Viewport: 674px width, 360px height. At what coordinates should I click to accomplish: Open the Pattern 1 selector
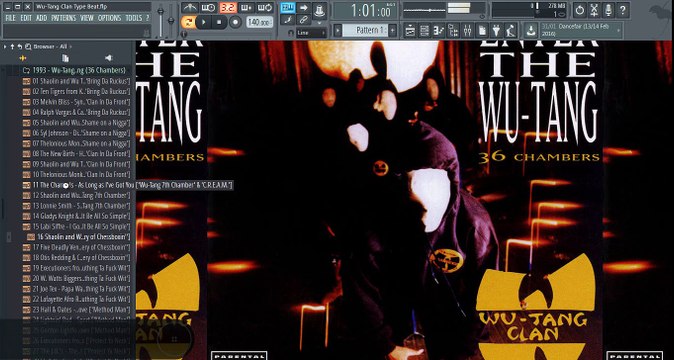coord(365,30)
